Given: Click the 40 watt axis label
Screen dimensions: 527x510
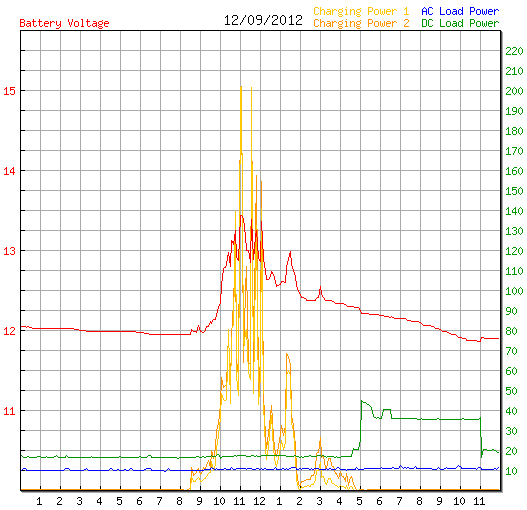Looking at the screenshot, I should [x=511, y=411].
